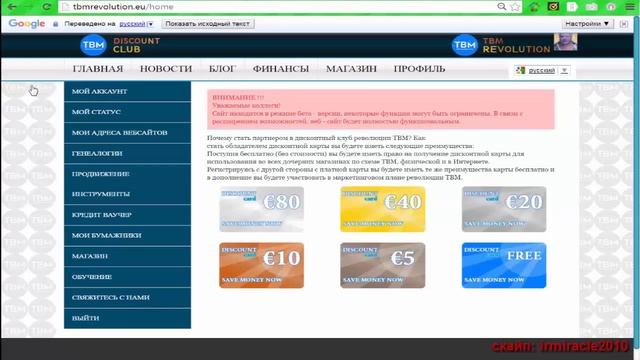Screen dimensions: 640x360
Task: Expand the site language selector 'русский'
Action: click(542, 71)
